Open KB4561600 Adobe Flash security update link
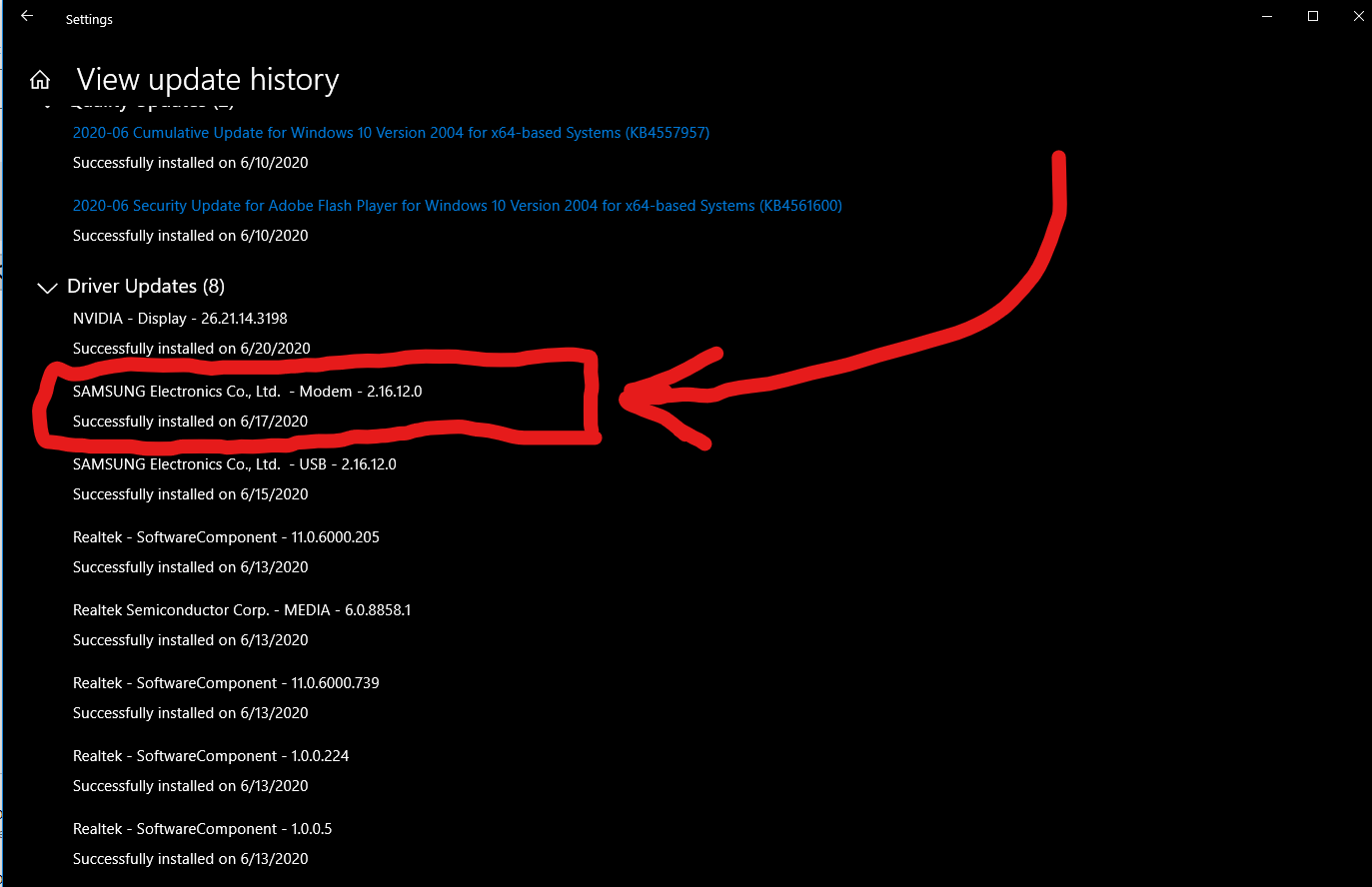The image size is (1372, 887). coord(458,206)
